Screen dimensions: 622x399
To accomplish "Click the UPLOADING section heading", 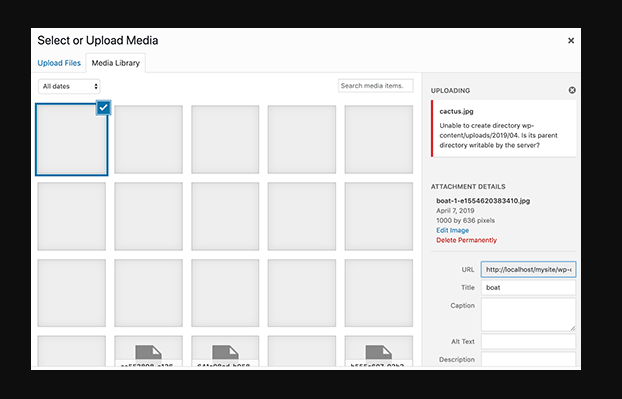I will pos(450,91).
